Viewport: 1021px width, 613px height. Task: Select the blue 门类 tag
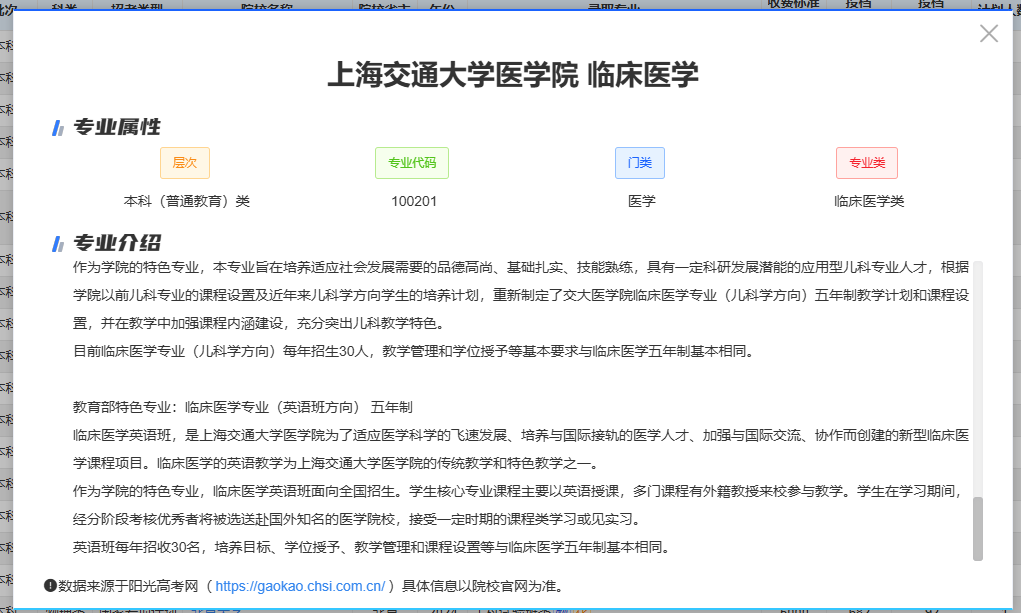pyautogui.click(x=639, y=162)
